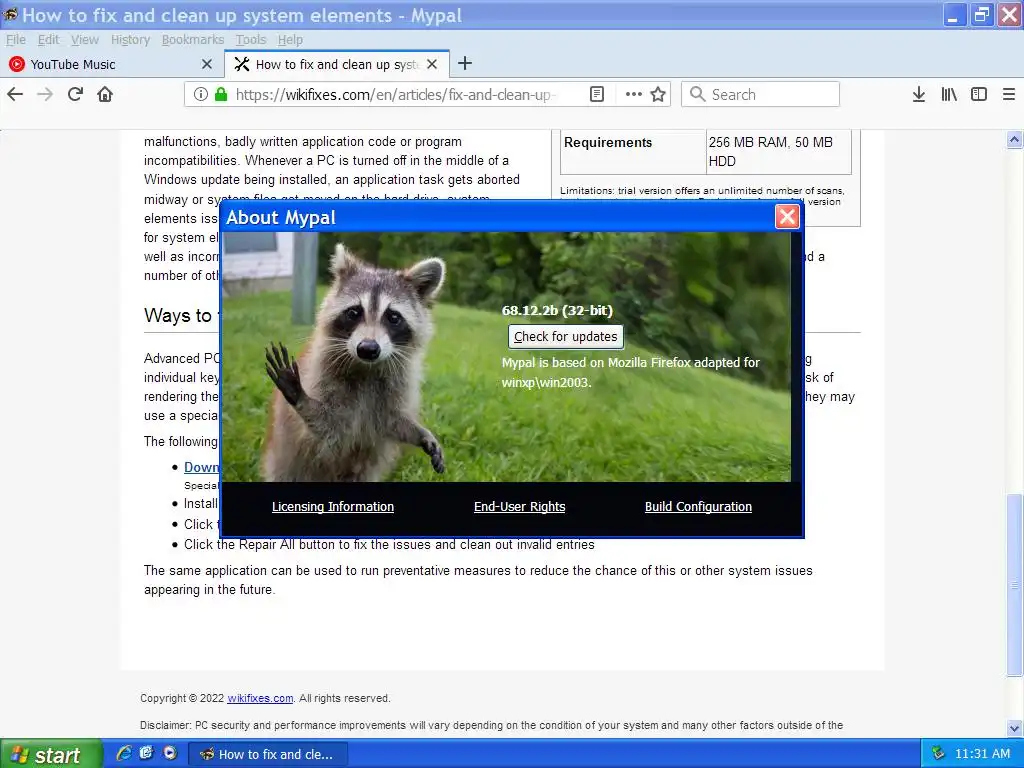
Task: Close the YouTube Music tab
Action: click(207, 64)
